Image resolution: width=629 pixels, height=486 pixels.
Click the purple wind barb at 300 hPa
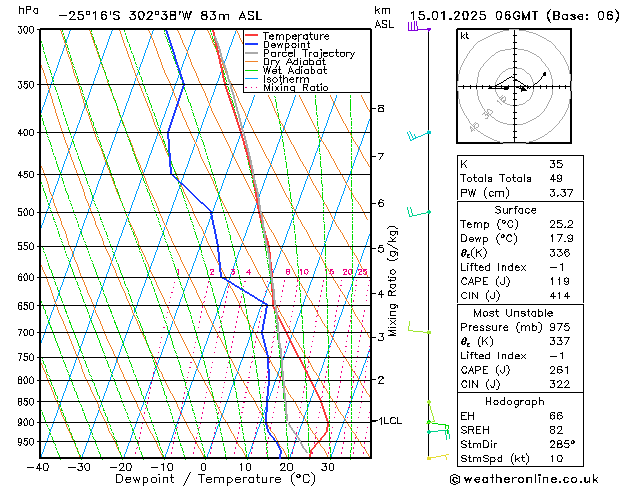click(414, 27)
